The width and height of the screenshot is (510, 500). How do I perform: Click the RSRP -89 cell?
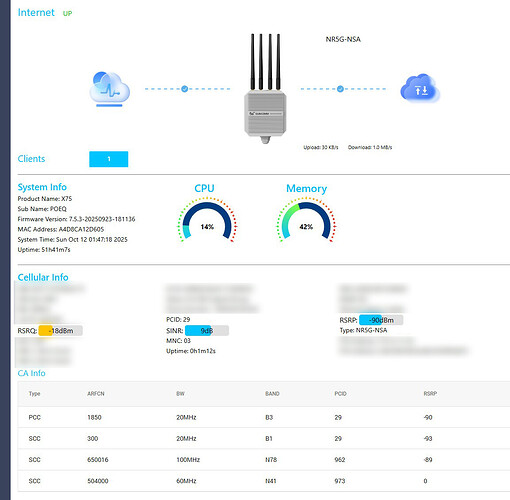428,460
